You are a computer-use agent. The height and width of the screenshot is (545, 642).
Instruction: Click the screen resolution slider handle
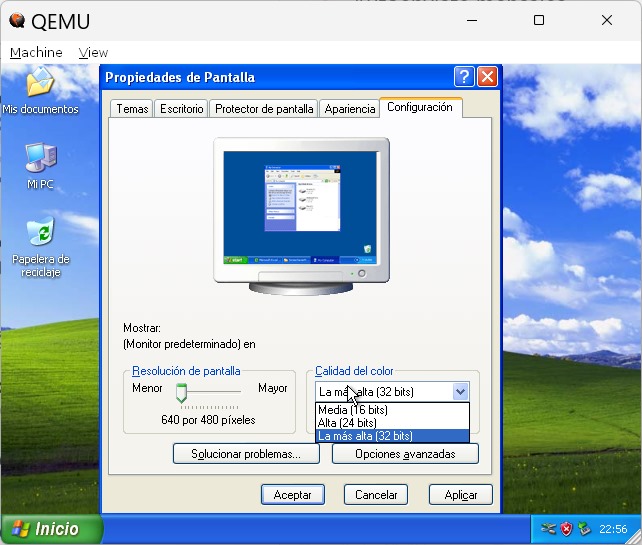pos(181,393)
